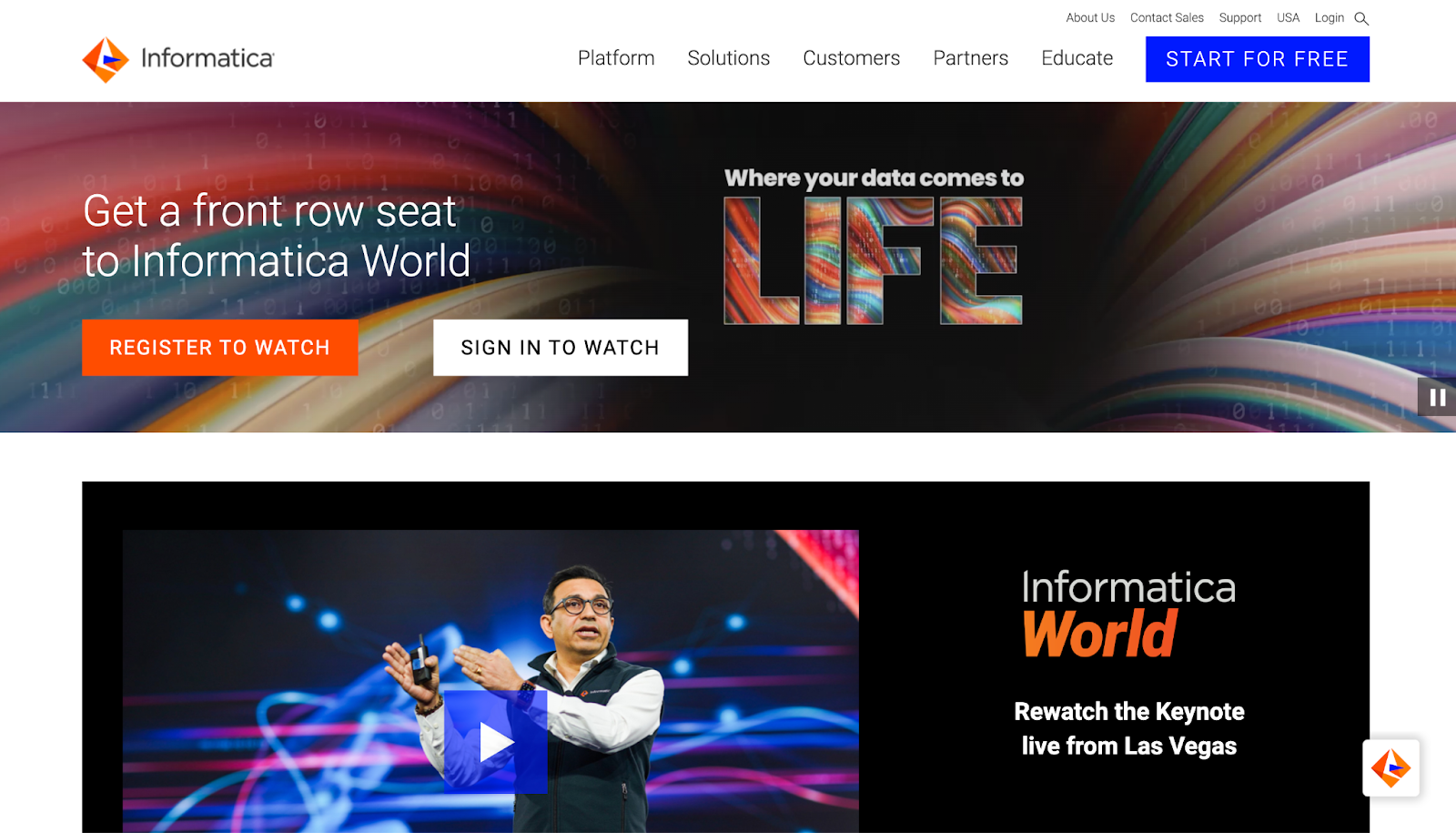The image size is (1456, 833).
Task: Visit the Support link
Action: (x=1240, y=17)
